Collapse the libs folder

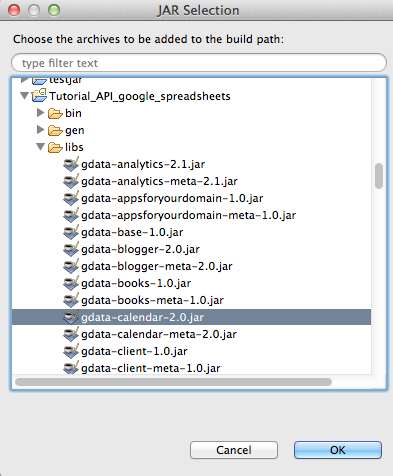point(41,147)
